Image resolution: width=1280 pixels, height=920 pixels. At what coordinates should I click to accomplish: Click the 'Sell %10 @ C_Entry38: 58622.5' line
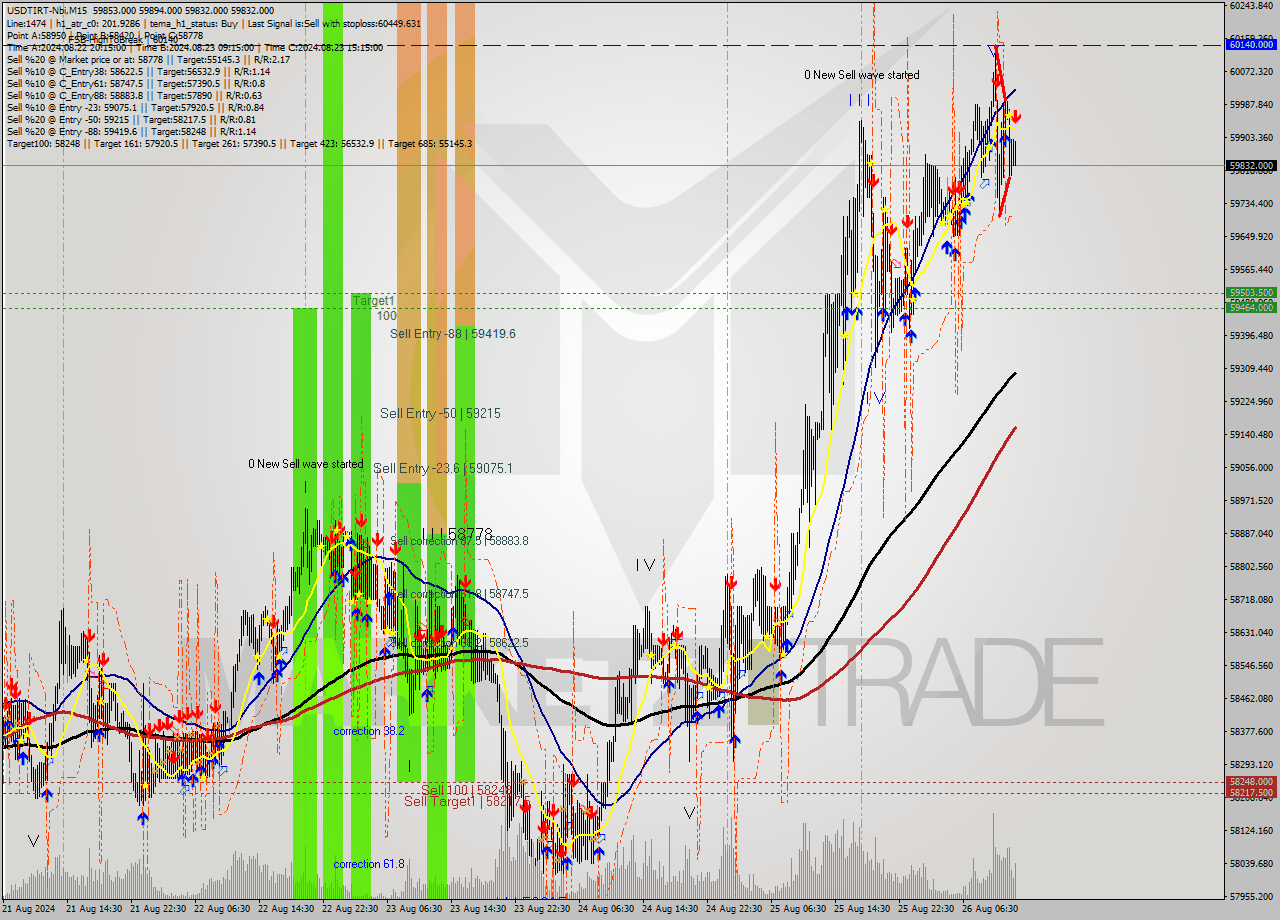pyautogui.click(x=138, y=71)
